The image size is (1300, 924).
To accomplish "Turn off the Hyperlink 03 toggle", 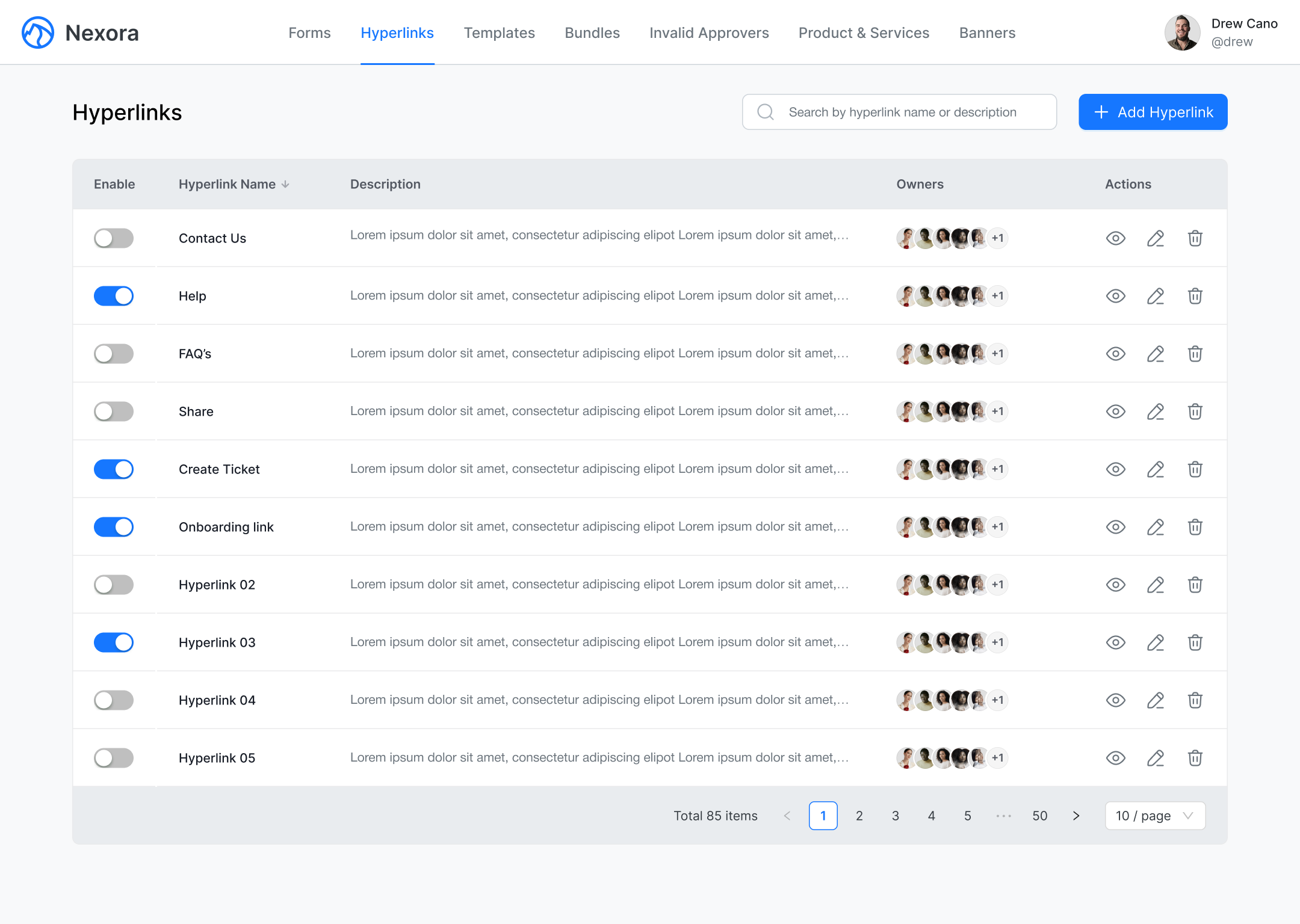I will (x=114, y=642).
